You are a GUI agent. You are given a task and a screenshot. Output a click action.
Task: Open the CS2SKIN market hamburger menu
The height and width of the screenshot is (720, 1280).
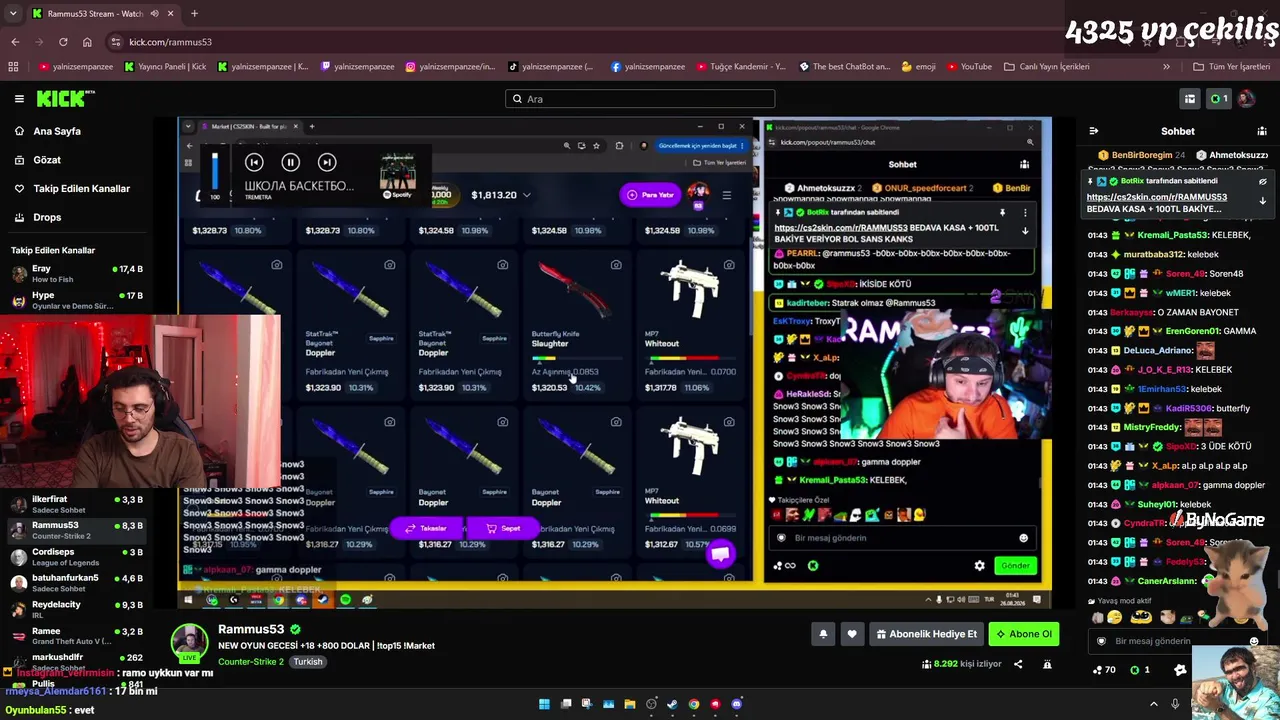point(727,195)
